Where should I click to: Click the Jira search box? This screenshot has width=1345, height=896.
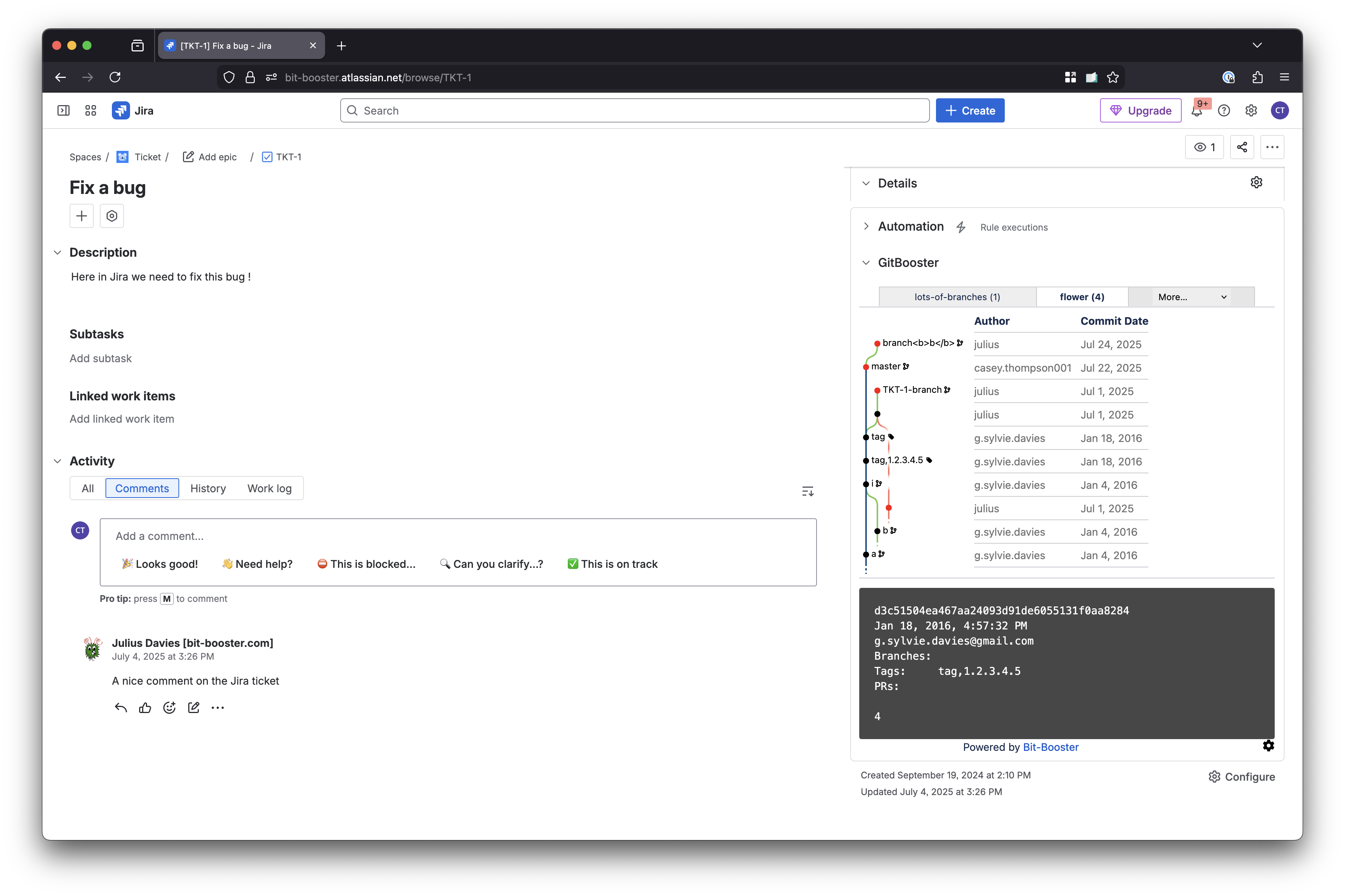click(x=634, y=110)
